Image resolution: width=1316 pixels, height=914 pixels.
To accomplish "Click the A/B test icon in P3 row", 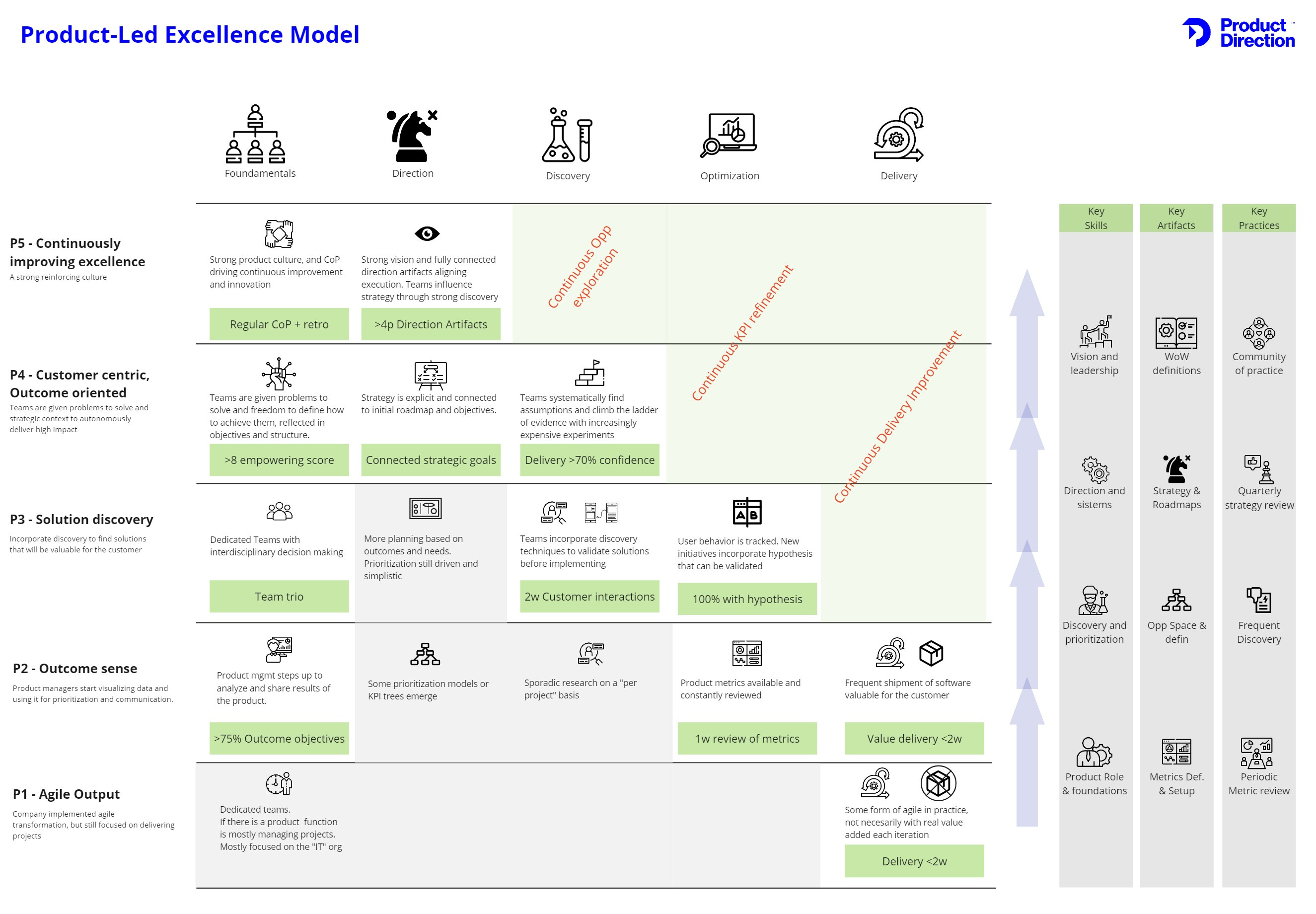I will pyautogui.click(x=746, y=512).
